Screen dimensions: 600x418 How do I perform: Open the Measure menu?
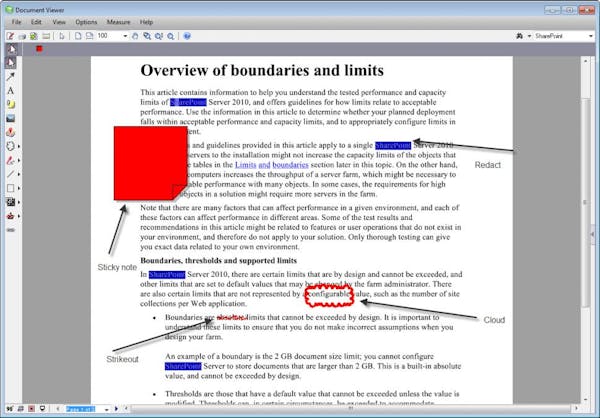119,22
